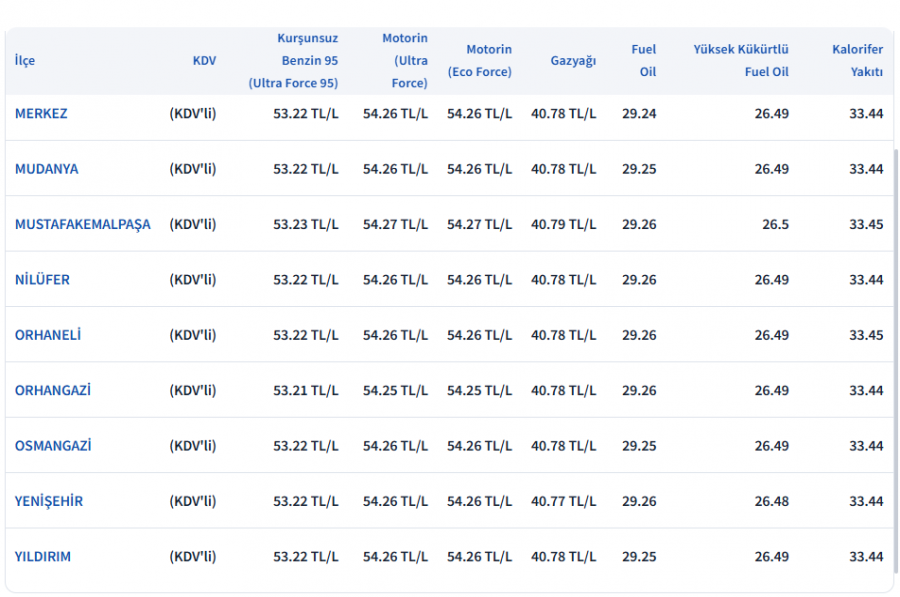Image resolution: width=900 pixels, height=597 pixels.
Task: Click the Motorin (Ultra Force) column header
Action: point(404,61)
